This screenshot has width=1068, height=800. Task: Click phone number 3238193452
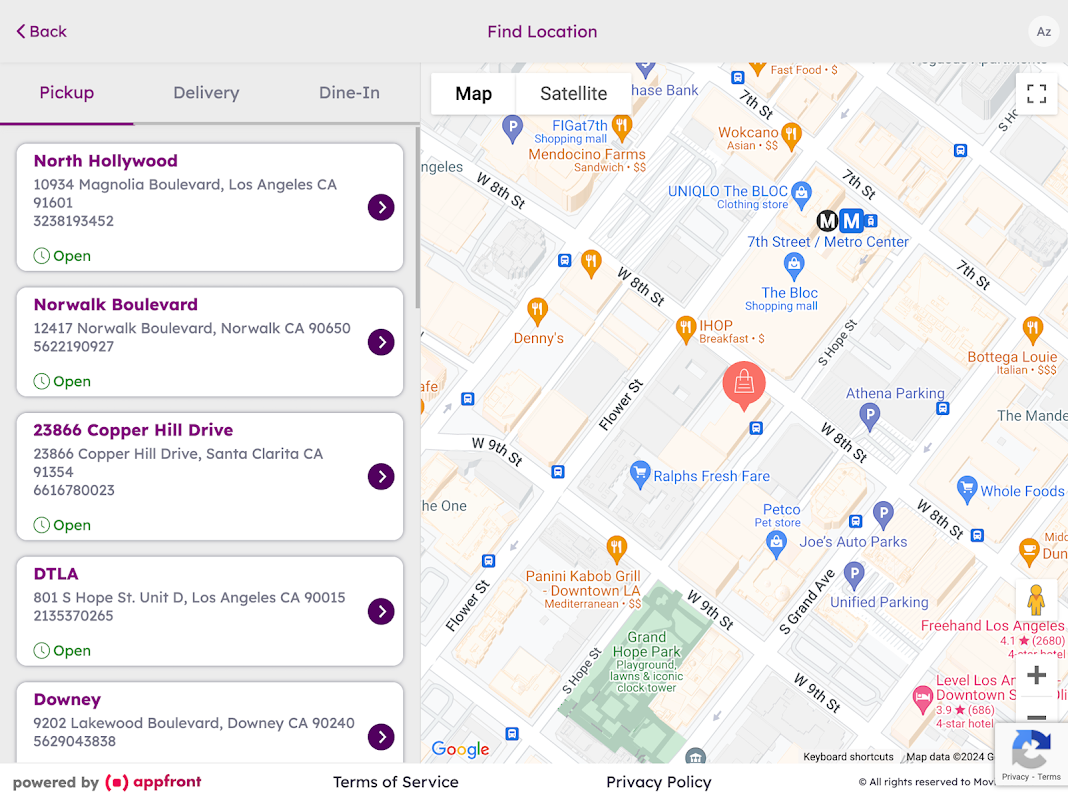point(74,221)
